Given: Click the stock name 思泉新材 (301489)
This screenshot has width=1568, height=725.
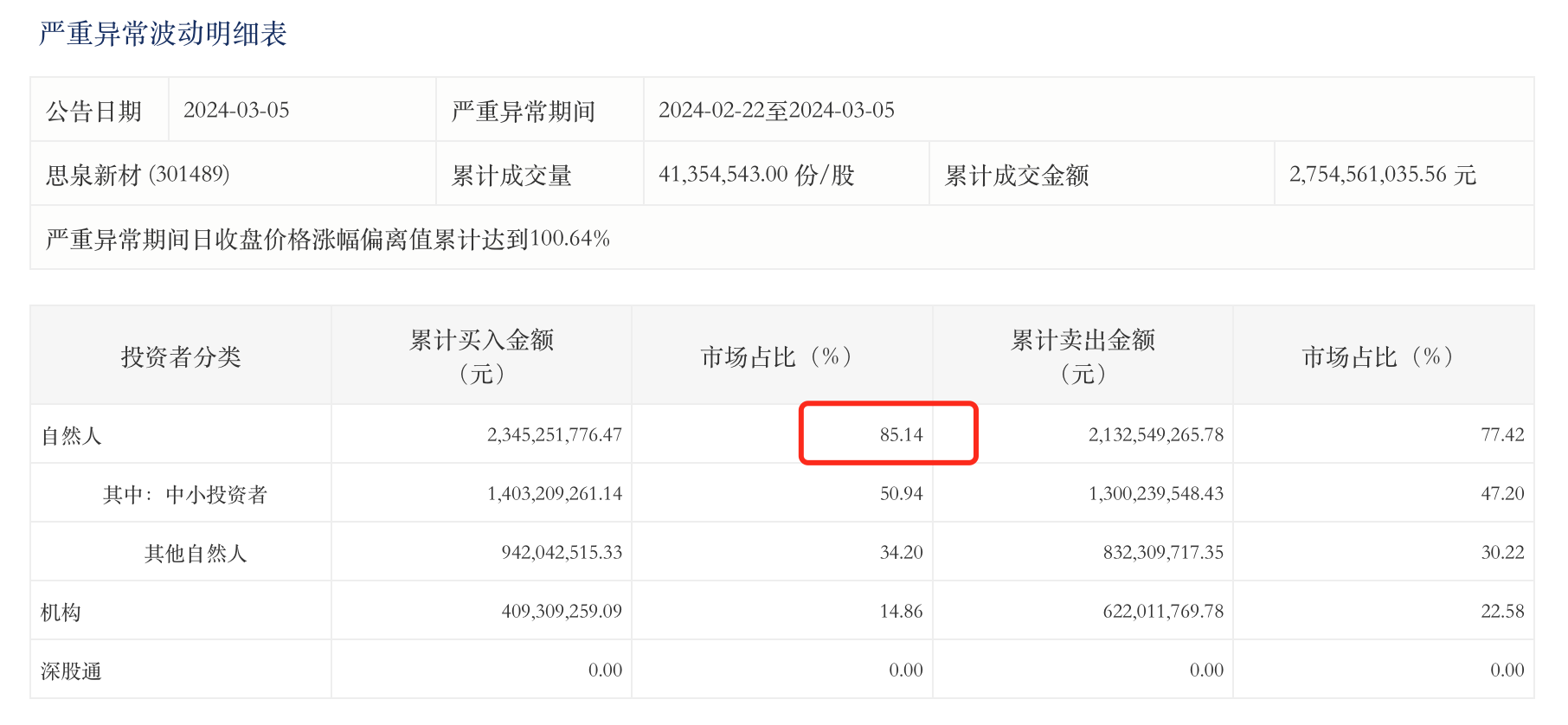Looking at the screenshot, I should coord(138,175).
